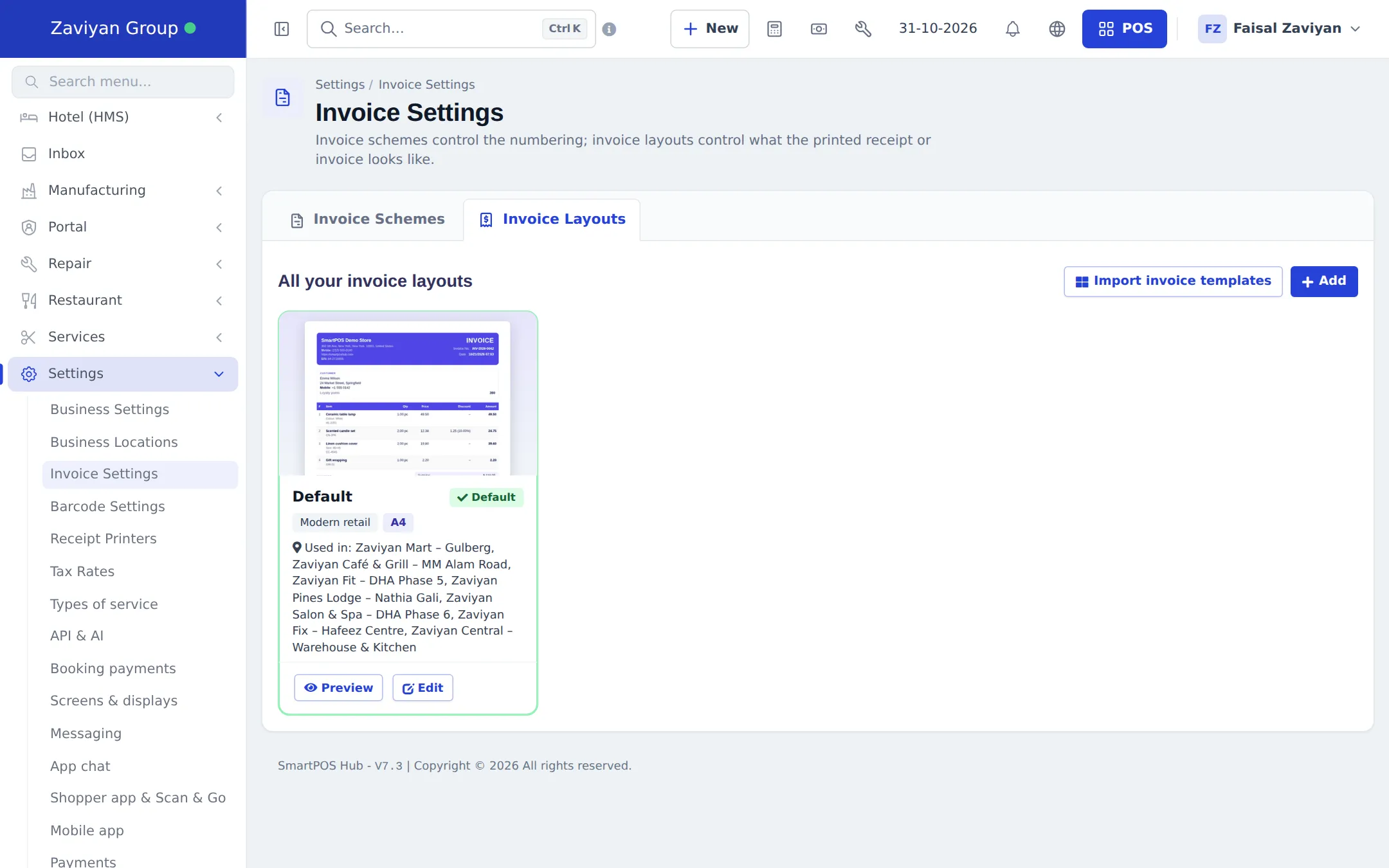Click the Invoice Settings page header icon

[283, 98]
